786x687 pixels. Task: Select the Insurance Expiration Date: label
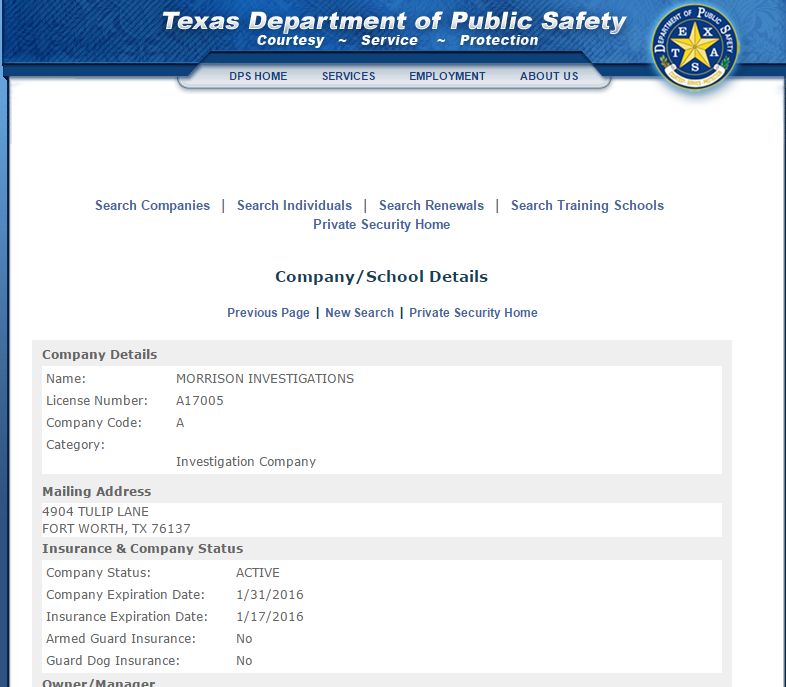pos(127,617)
